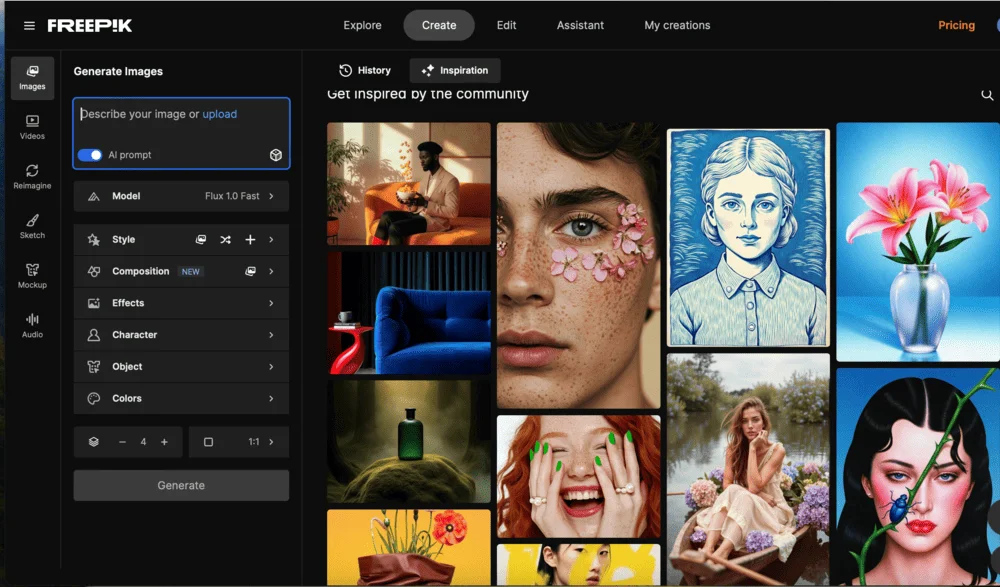The height and width of the screenshot is (587, 1000).
Task: Click the shuffle icon in Style row
Action: tap(225, 240)
